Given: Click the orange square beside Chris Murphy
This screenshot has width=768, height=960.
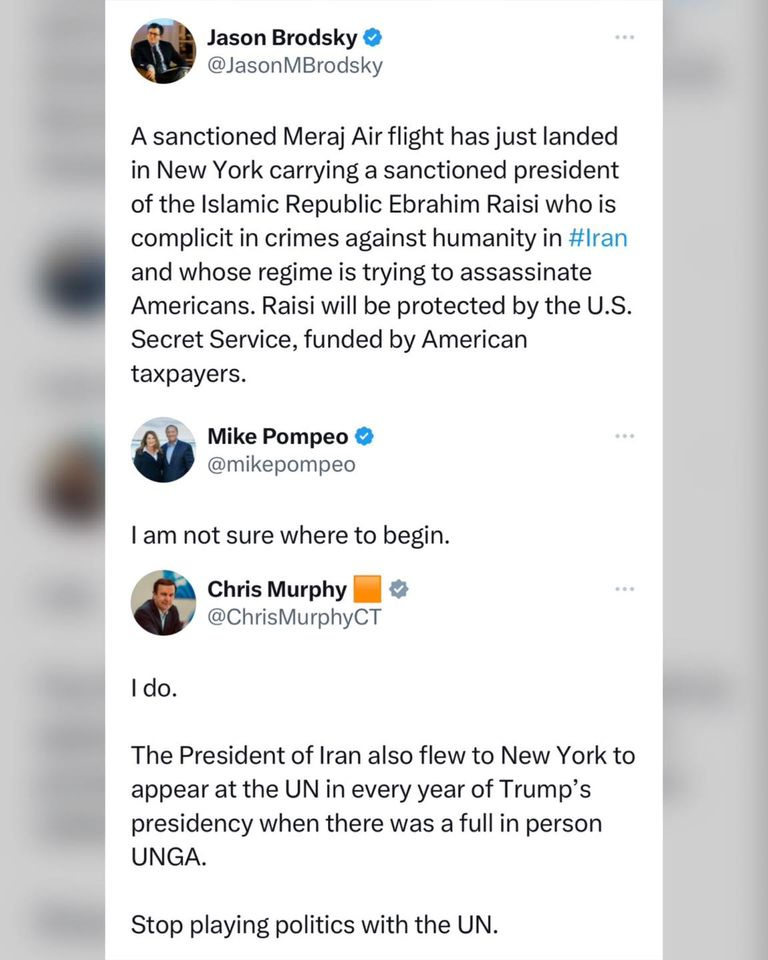Looking at the screenshot, I should [368, 590].
